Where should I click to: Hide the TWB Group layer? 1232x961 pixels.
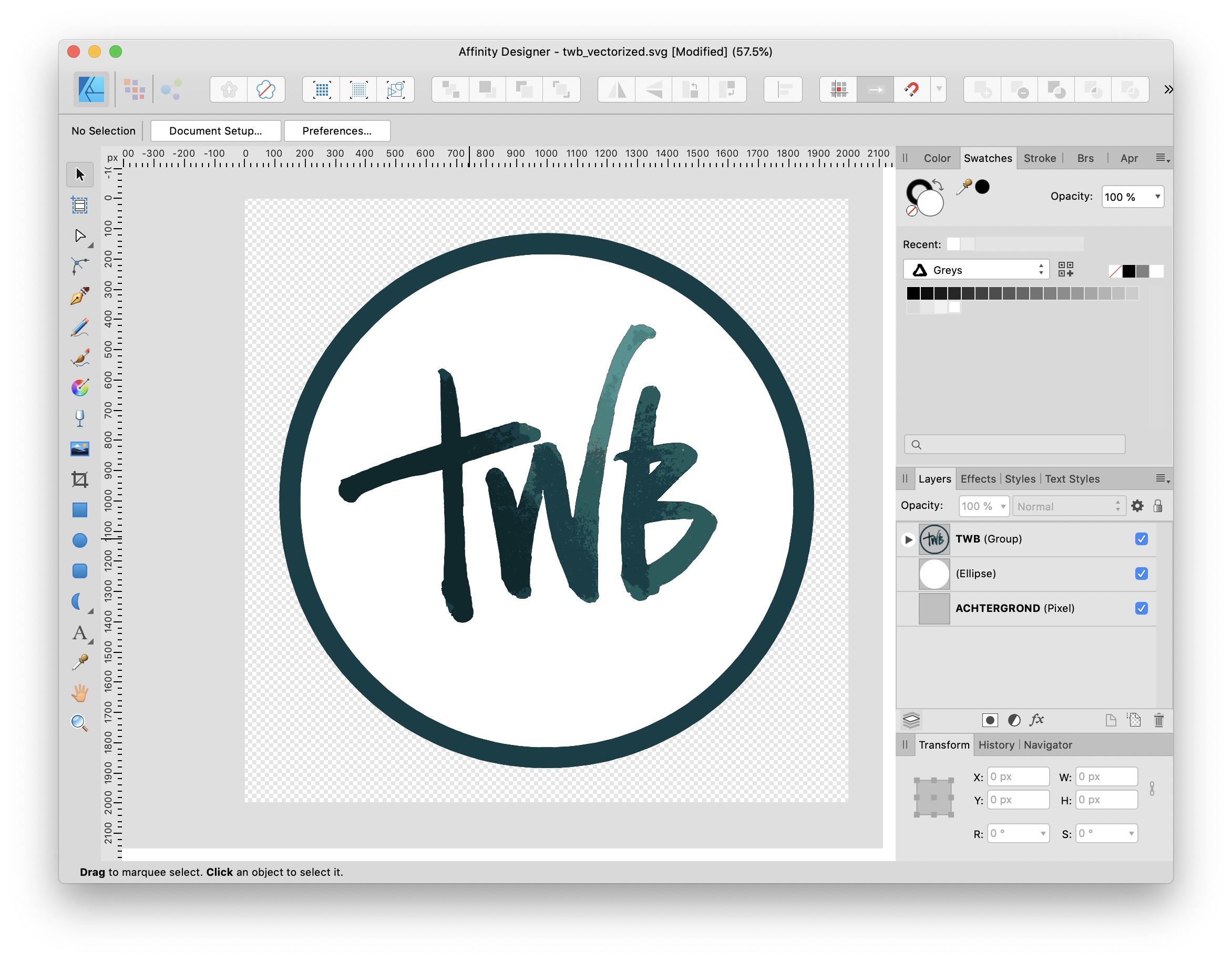[1141, 539]
